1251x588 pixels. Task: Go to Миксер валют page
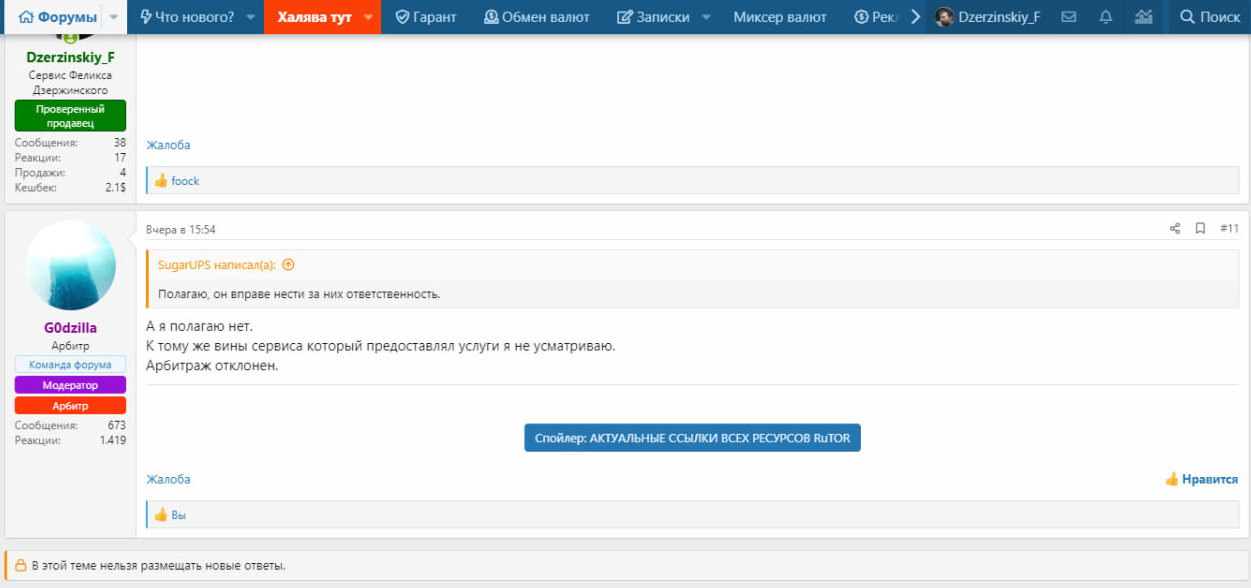coord(779,17)
